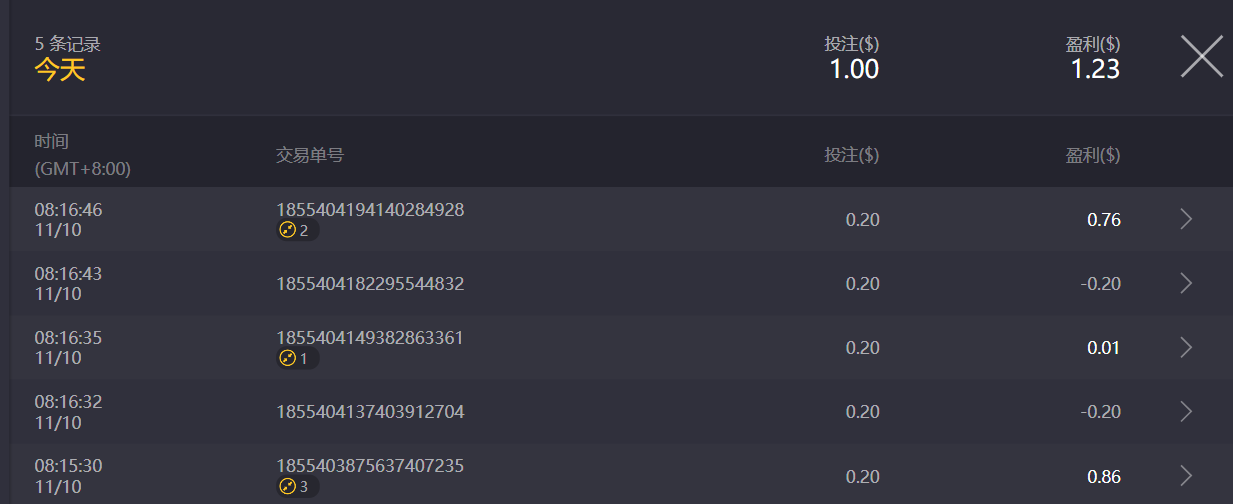The image size is (1233, 504).
Task: Click the arrow on the 08:15:30 row
Action: point(1186,476)
